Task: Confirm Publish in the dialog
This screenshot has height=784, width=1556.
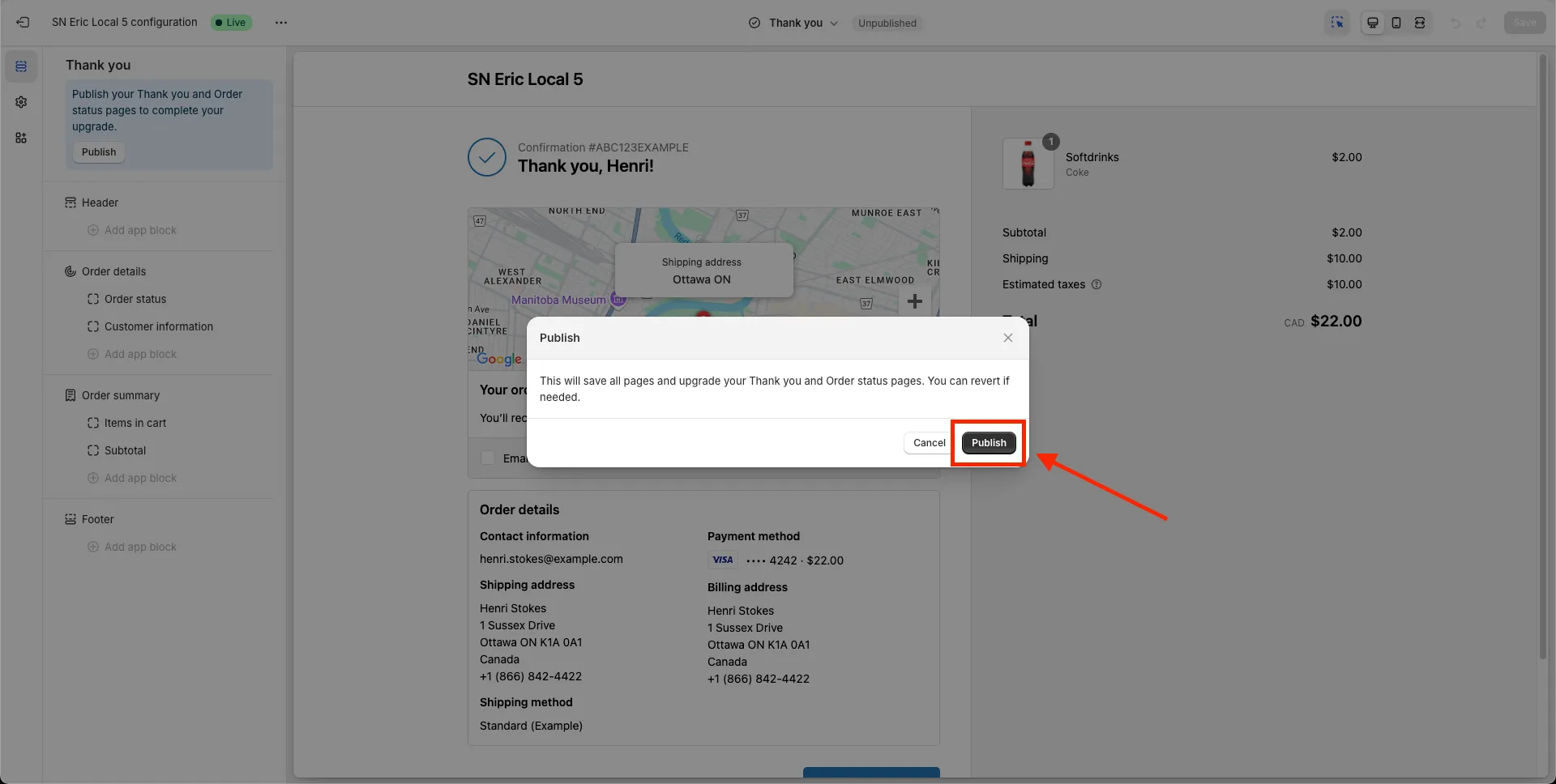Action: click(989, 443)
